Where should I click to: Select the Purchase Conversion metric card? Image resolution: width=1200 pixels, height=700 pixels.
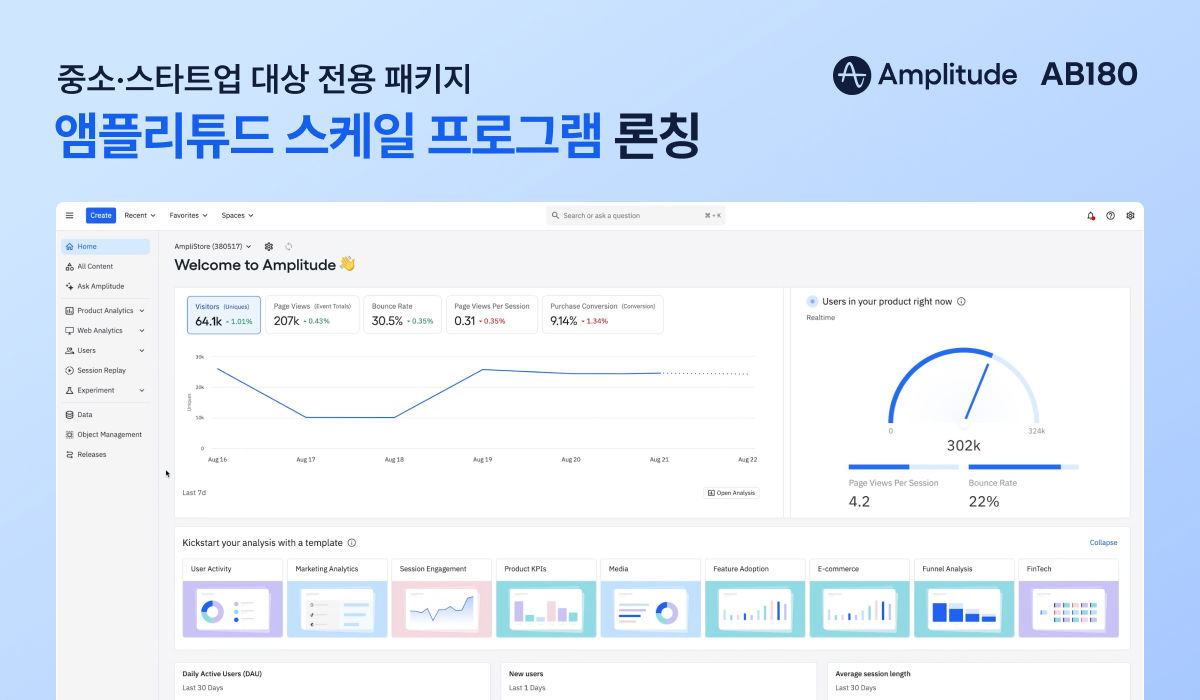click(602, 314)
